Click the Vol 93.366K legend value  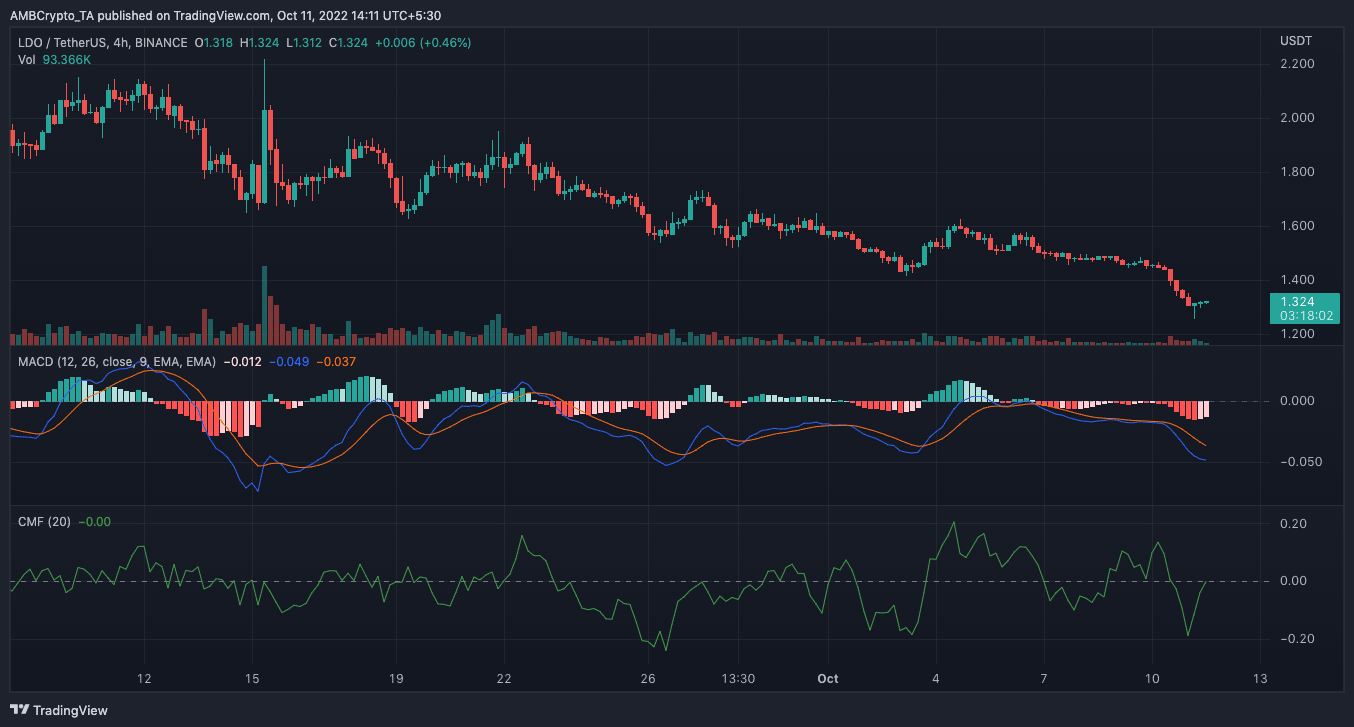(x=65, y=59)
